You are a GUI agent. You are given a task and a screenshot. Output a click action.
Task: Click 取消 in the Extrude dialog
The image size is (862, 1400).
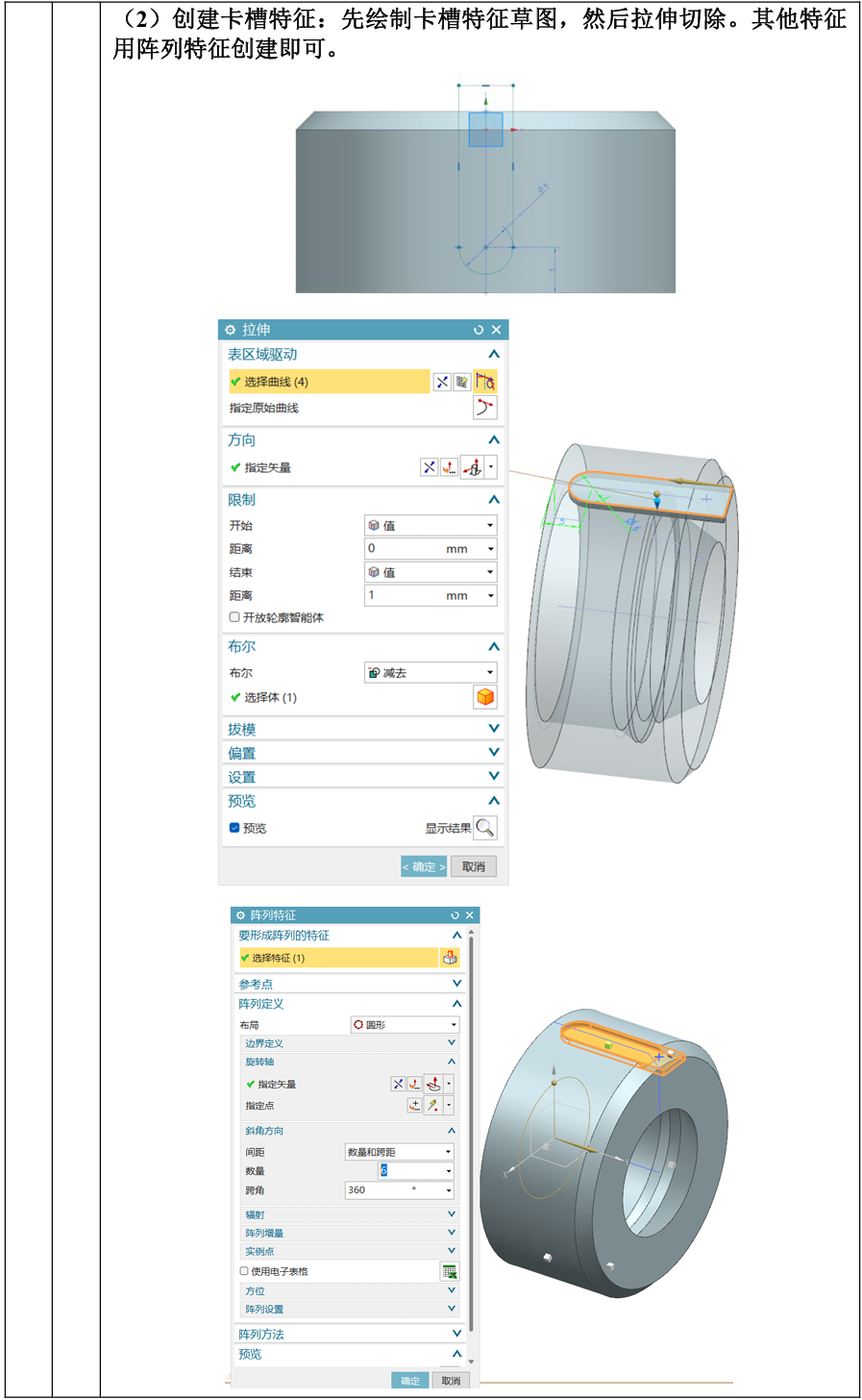coord(474,866)
